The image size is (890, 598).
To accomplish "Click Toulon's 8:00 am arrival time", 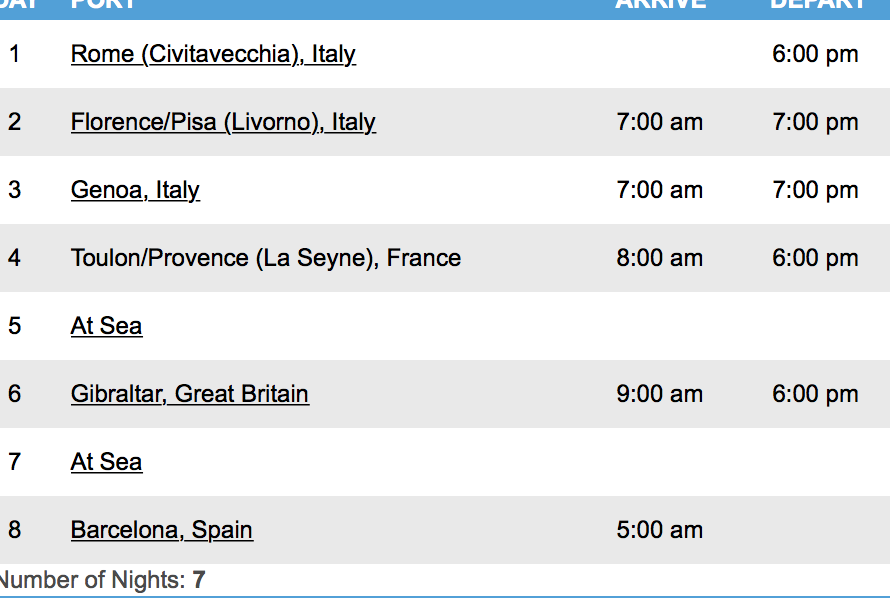I will tap(660, 258).
